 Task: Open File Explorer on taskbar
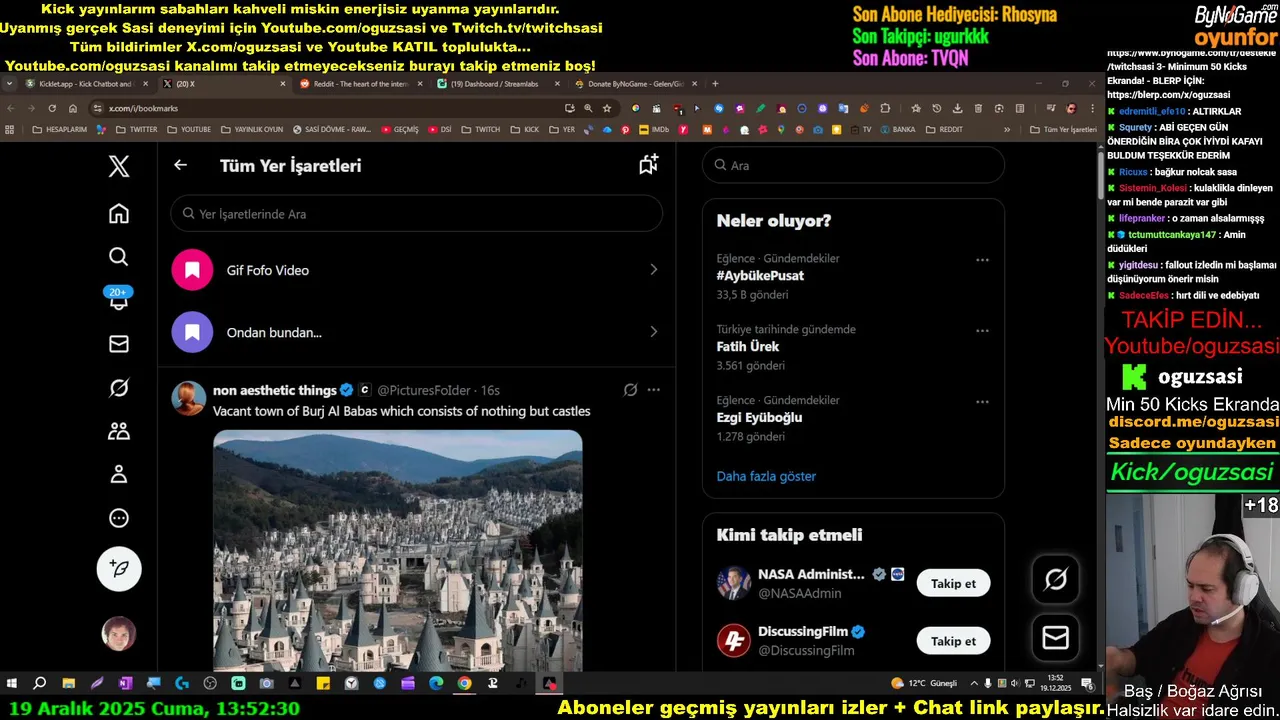click(68, 684)
